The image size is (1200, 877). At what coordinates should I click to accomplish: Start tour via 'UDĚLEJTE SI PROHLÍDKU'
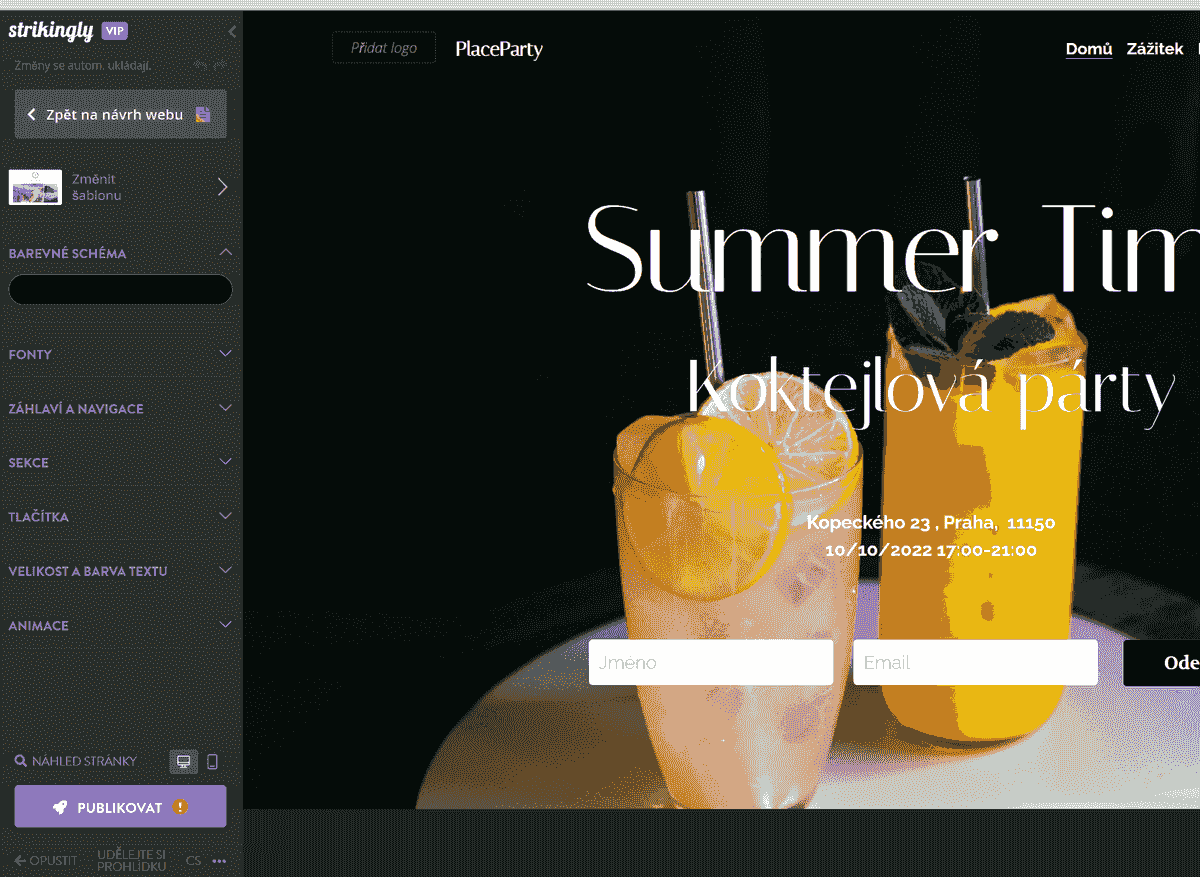click(131, 860)
